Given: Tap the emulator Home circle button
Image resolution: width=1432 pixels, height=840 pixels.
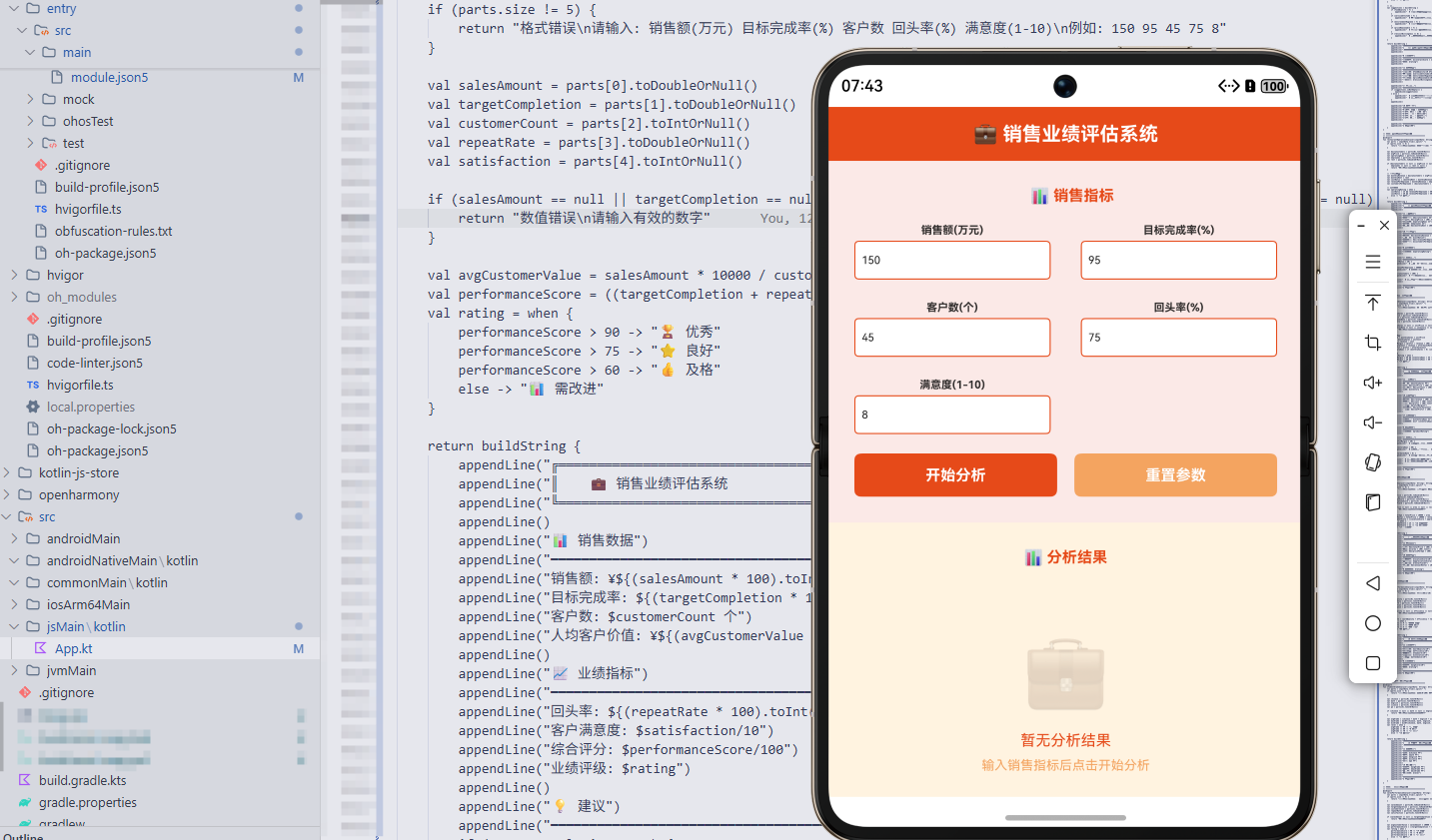Looking at the screenshot, I should click(1372, 623).
